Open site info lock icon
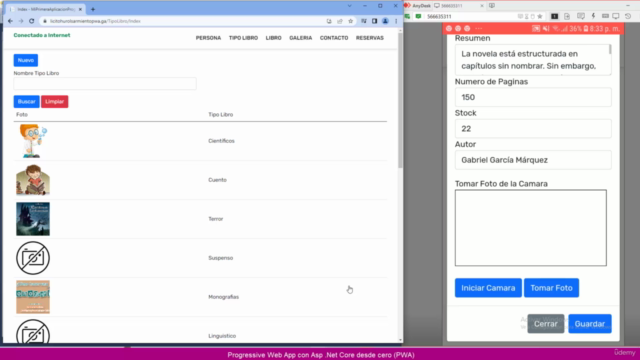 coord(45,21)
